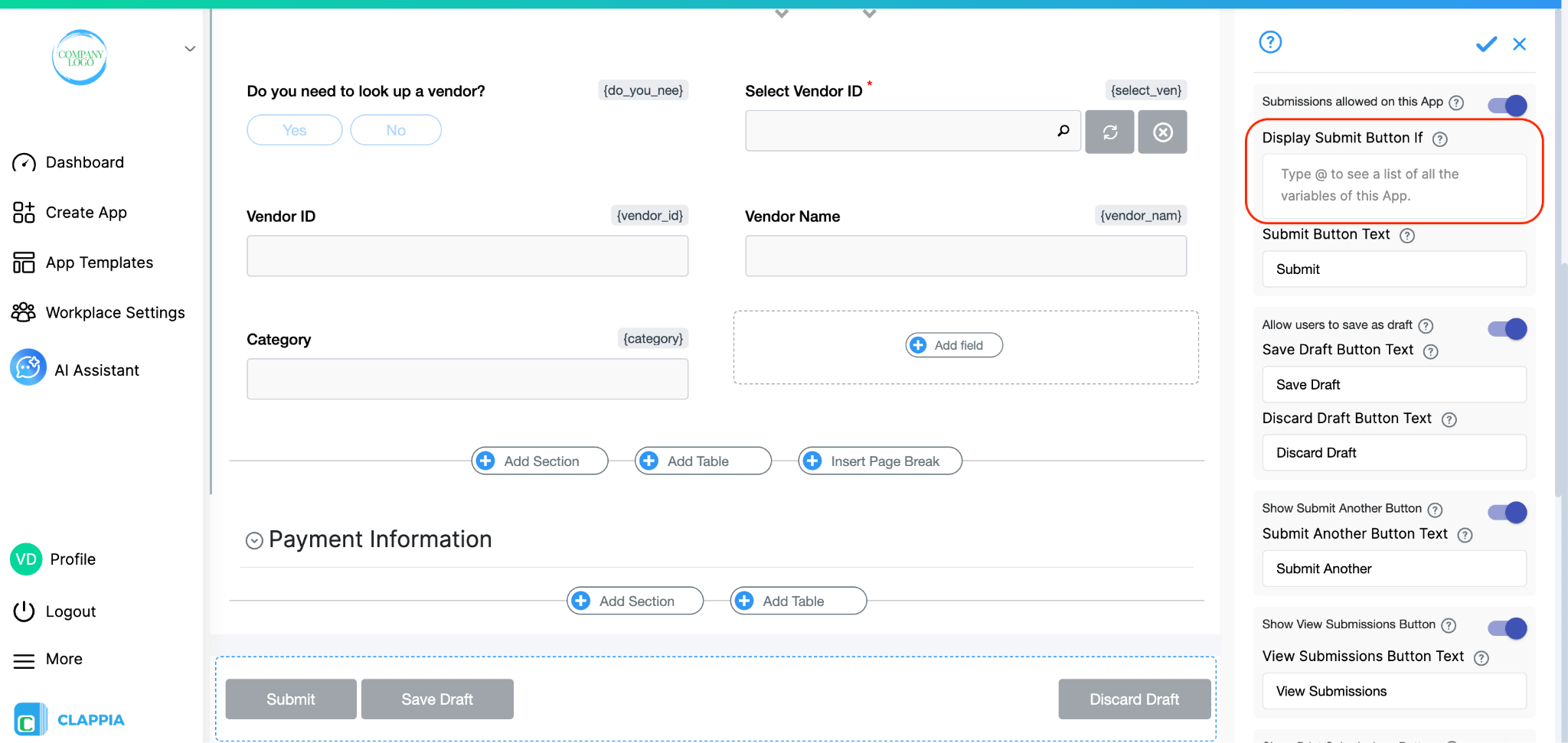The height and width of the screenshot is (743, 1568).
Task: Click the Vendor ID input field
Action: (467, 256)
